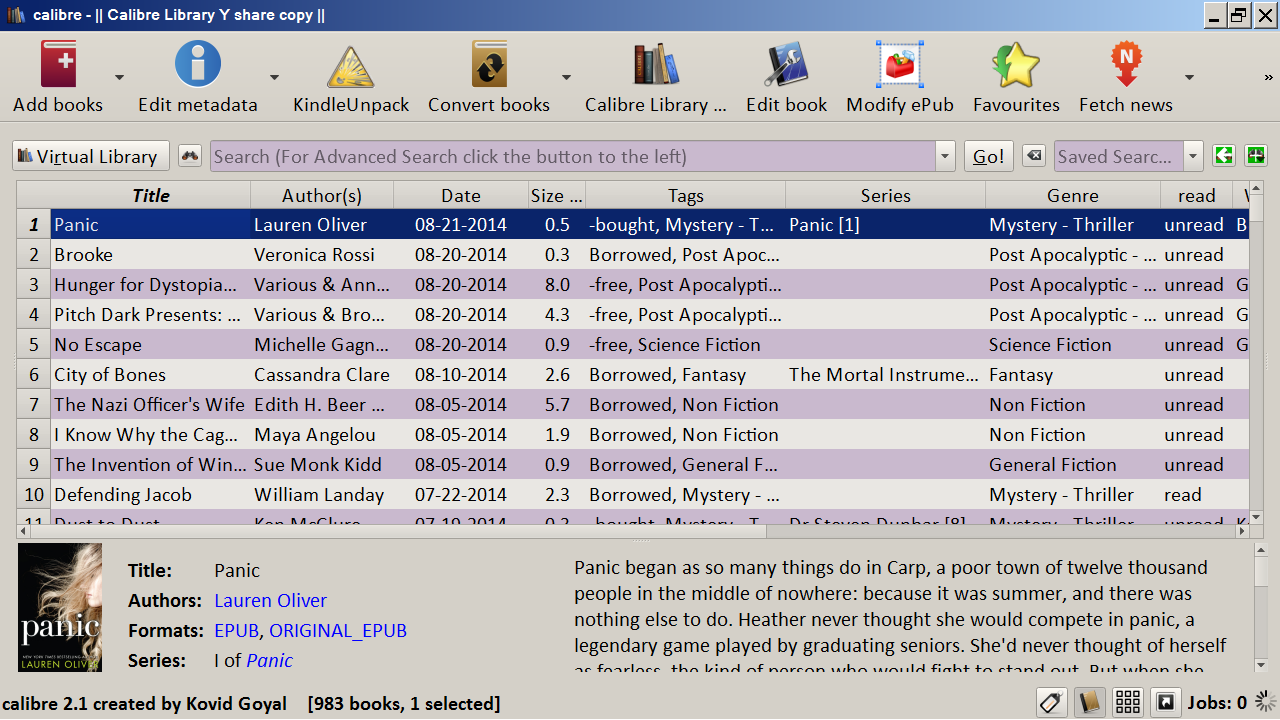Select the No Escape book row
The image size is (1280, 720).
point(633,345)
